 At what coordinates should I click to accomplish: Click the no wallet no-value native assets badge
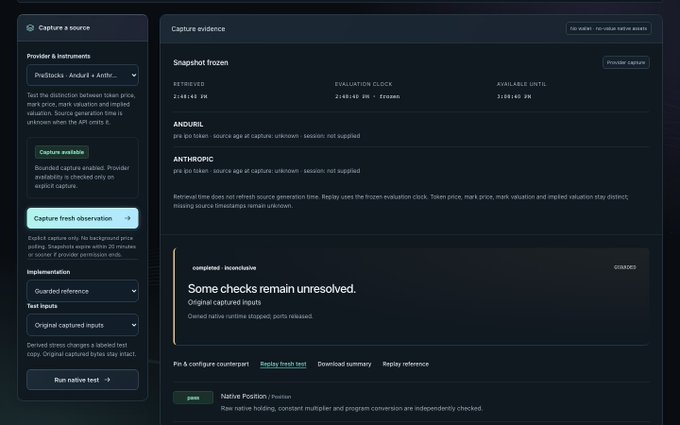pos(608,29)
